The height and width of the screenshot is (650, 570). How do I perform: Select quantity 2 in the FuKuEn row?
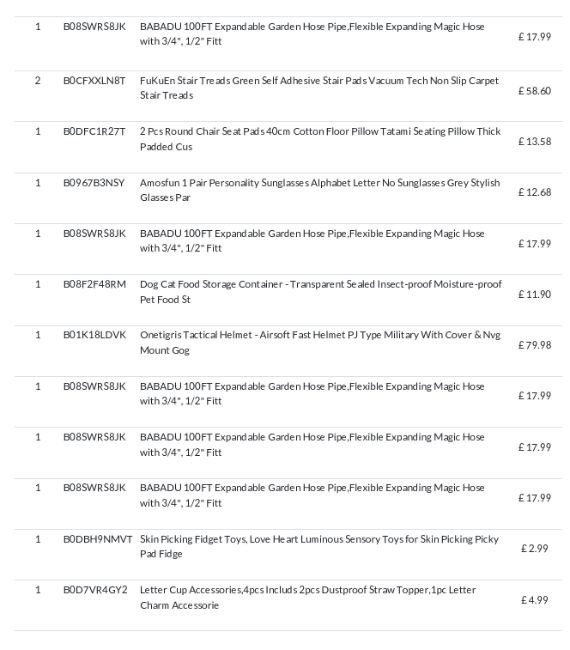pos(38,80)
